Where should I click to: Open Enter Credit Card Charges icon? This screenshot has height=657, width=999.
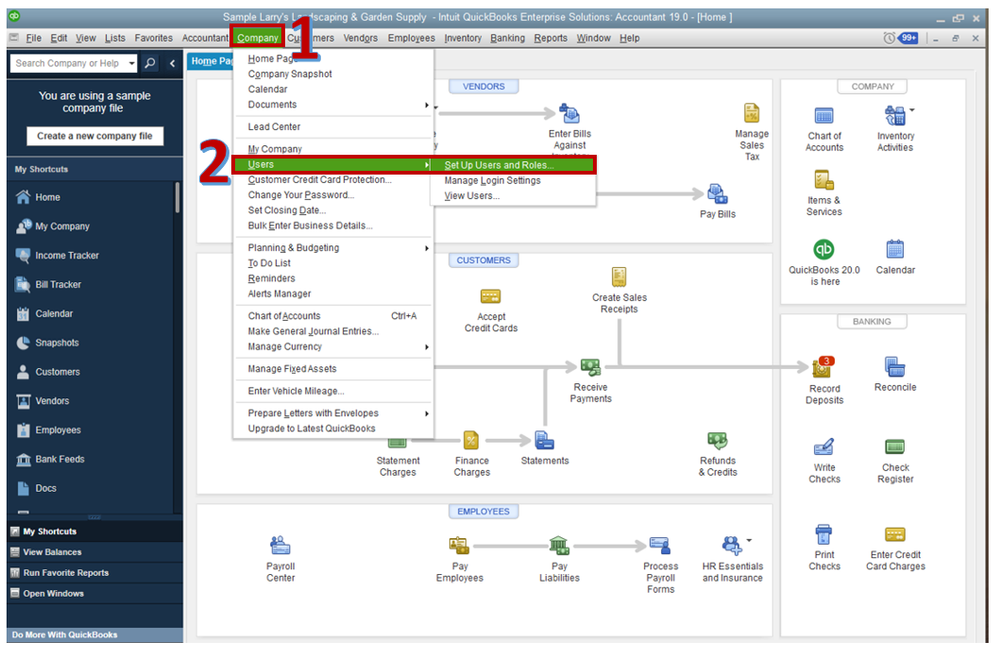[x=895, y=534]
